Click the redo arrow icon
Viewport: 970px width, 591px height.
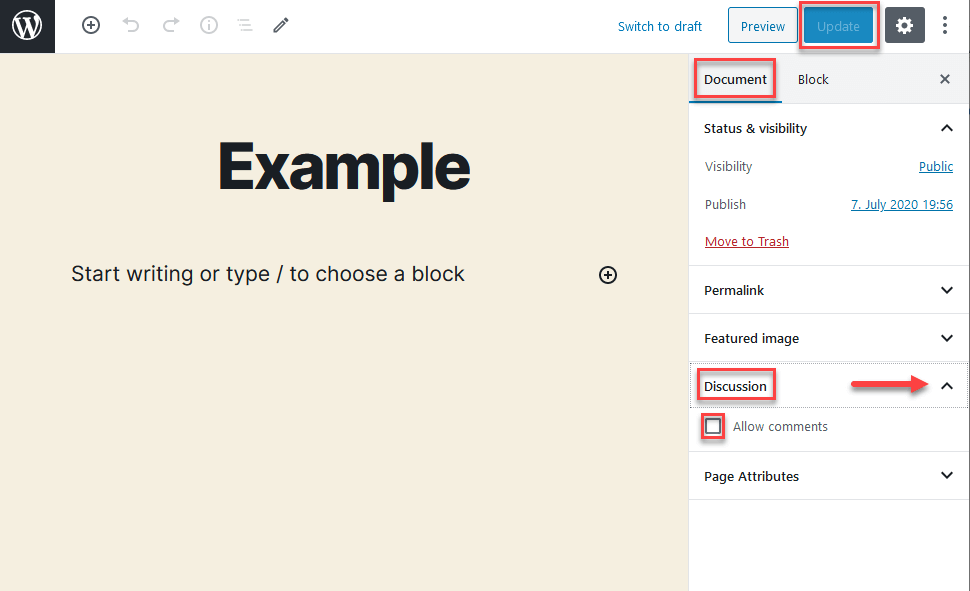pos(170,26)
